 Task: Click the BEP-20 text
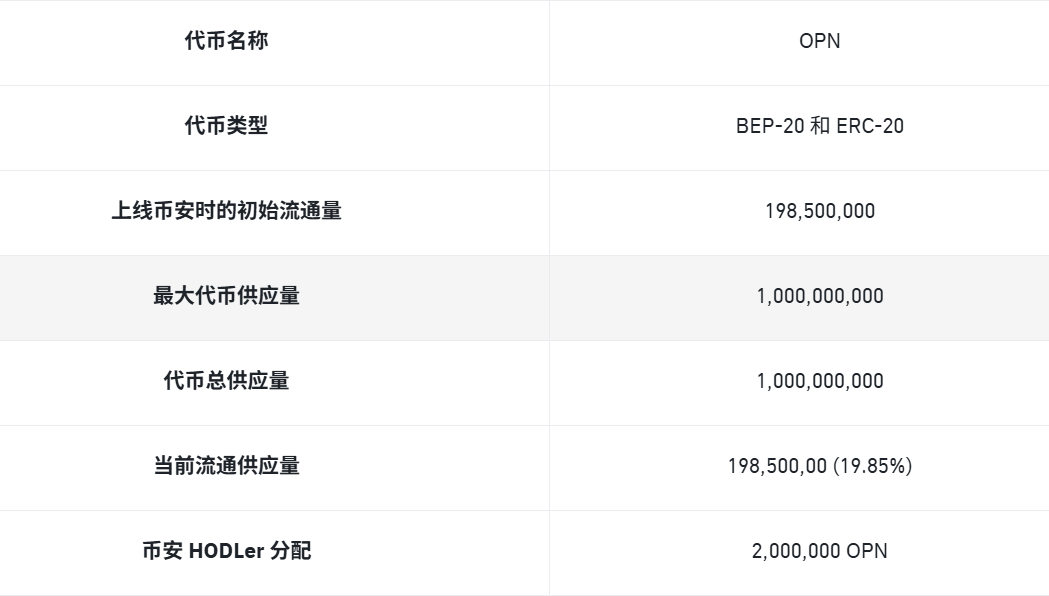768,126
